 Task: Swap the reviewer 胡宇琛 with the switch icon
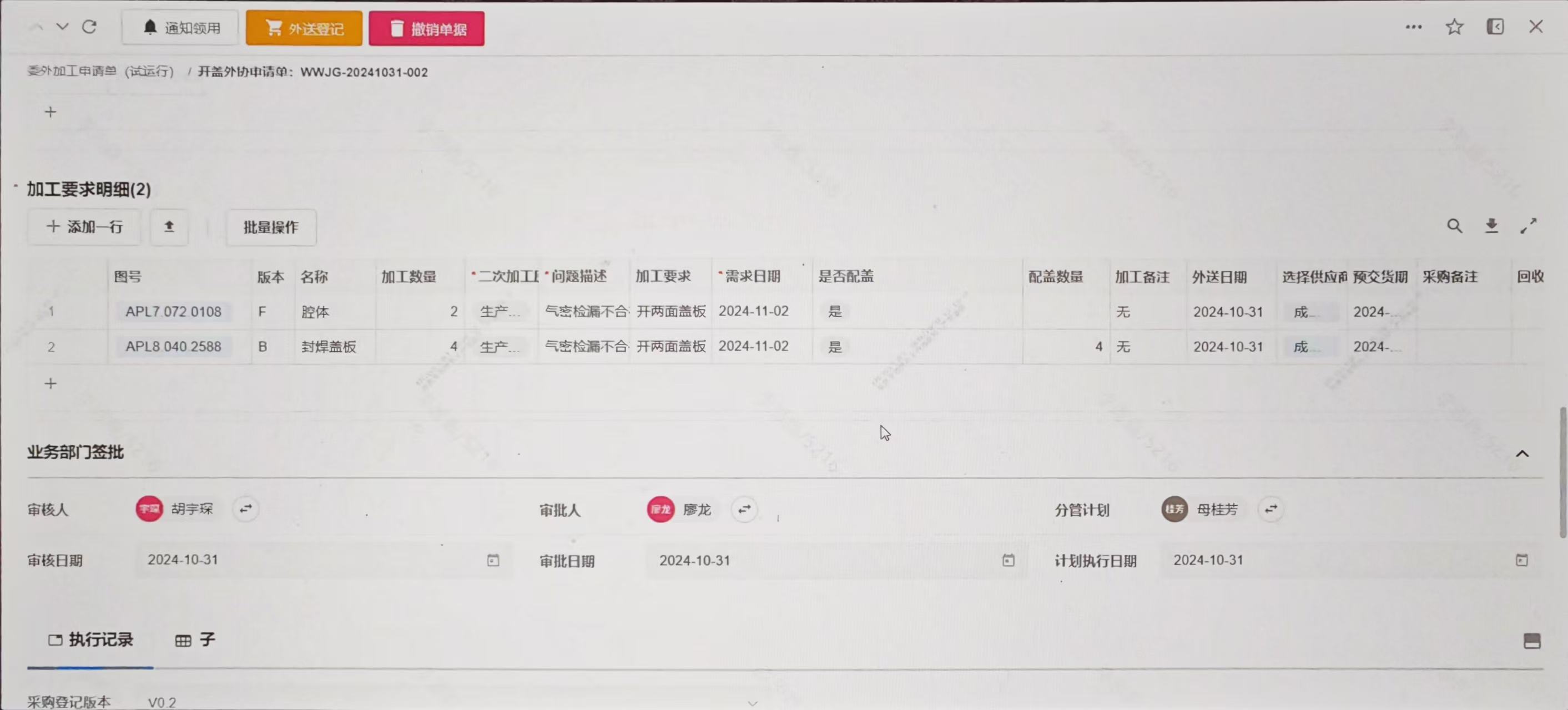click(x=246, y=509)
